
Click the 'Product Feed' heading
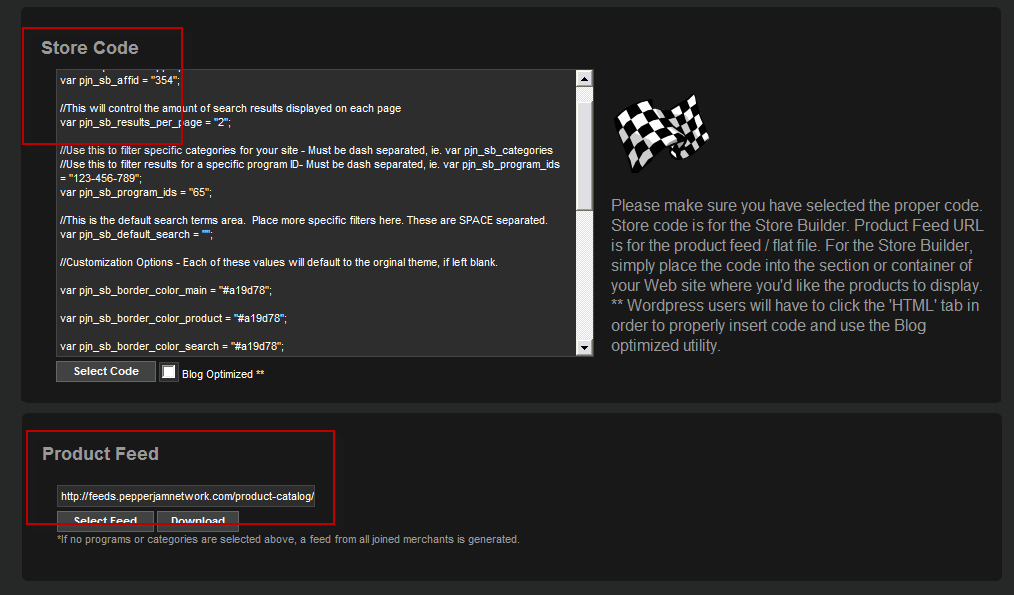coord(100,453)
